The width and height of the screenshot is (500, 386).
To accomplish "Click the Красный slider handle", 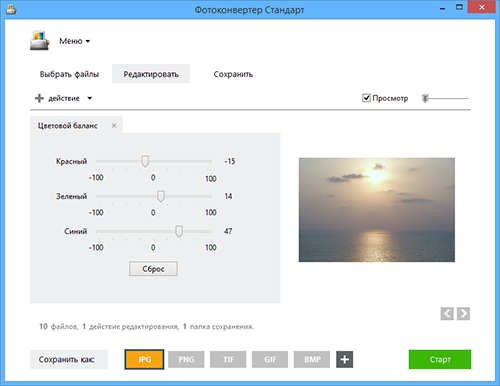I will coord(145,161).
